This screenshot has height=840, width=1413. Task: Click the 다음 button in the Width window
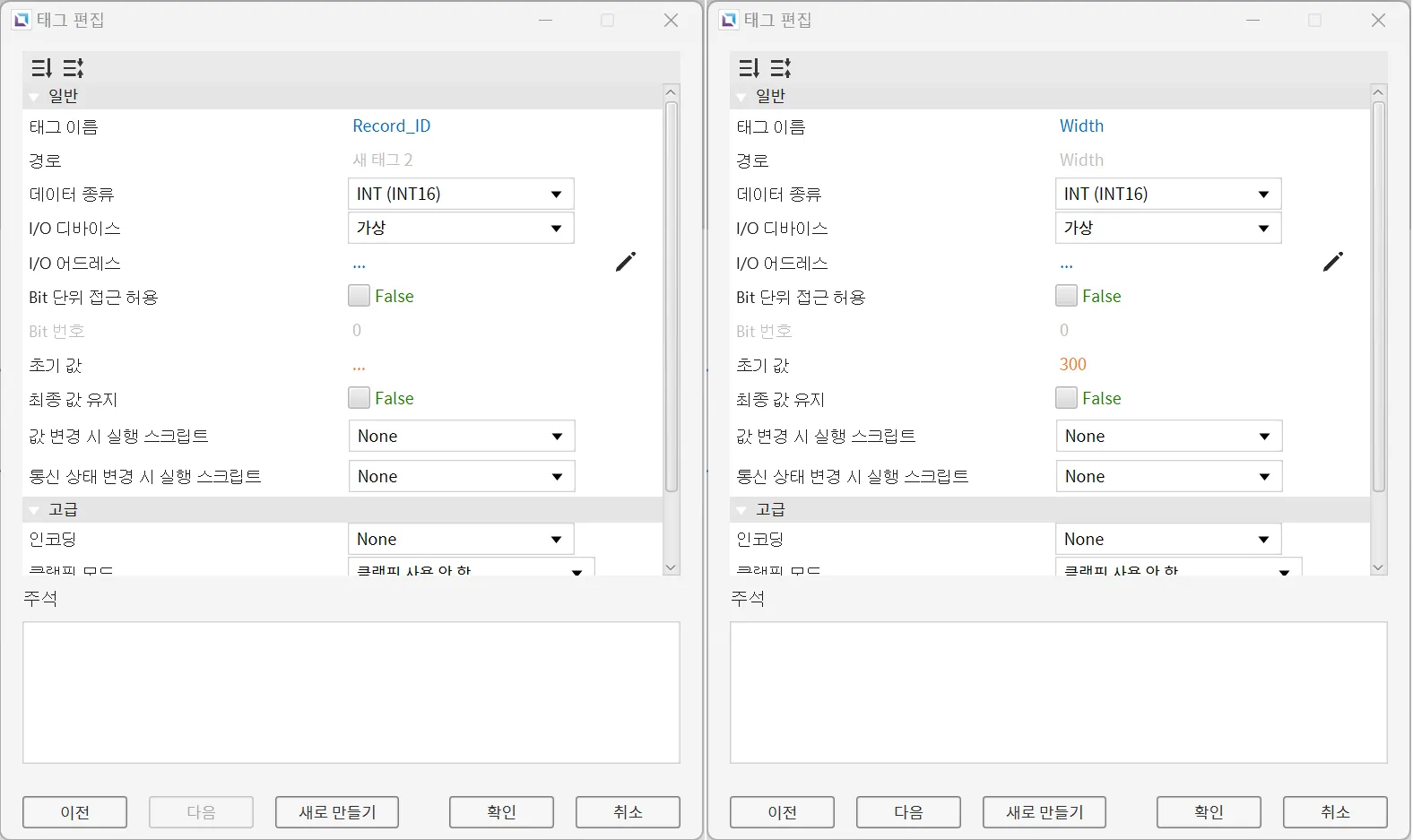(907, 812)
